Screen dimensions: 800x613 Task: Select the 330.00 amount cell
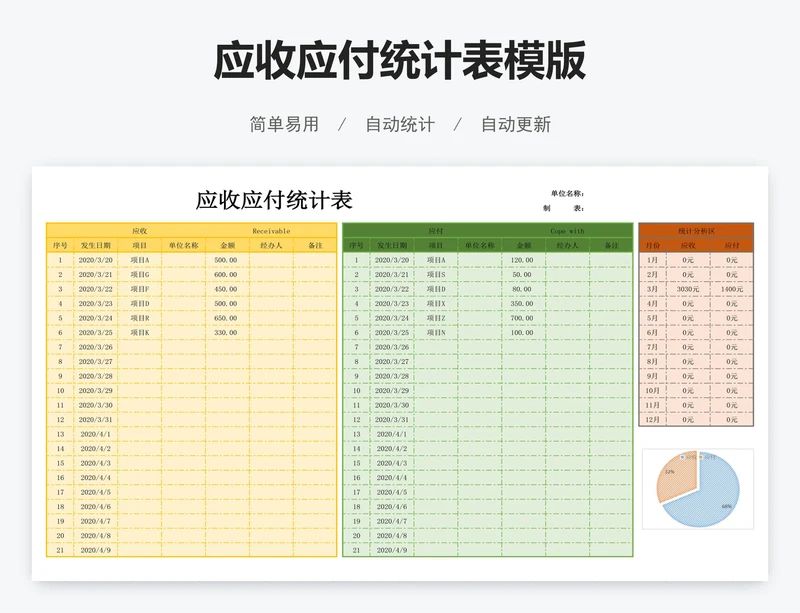pyautogui.click(x=226, y=332)
